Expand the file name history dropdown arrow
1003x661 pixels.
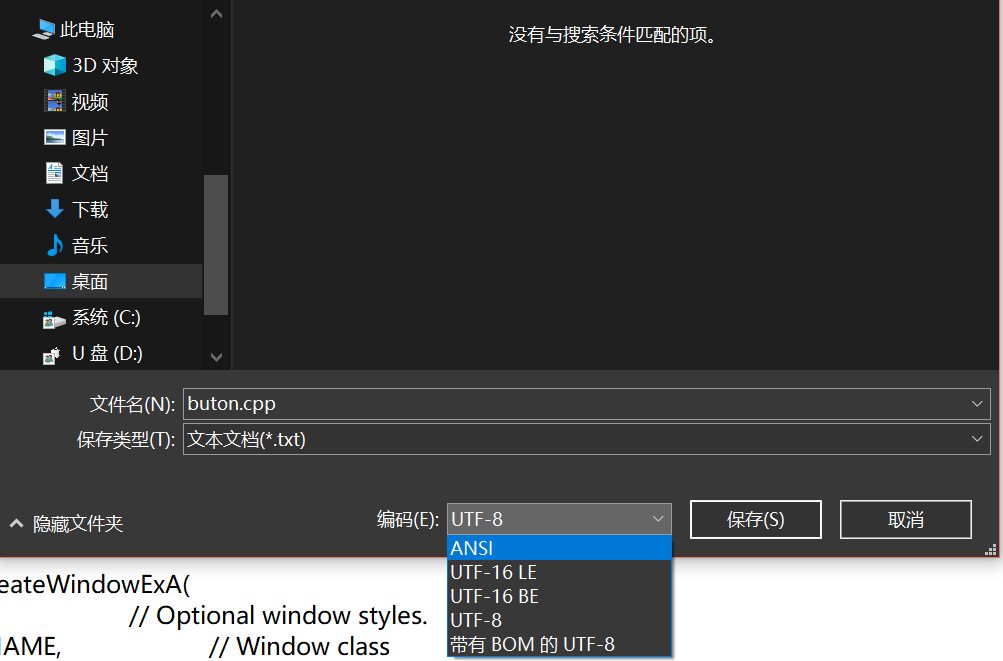[977, 404]
